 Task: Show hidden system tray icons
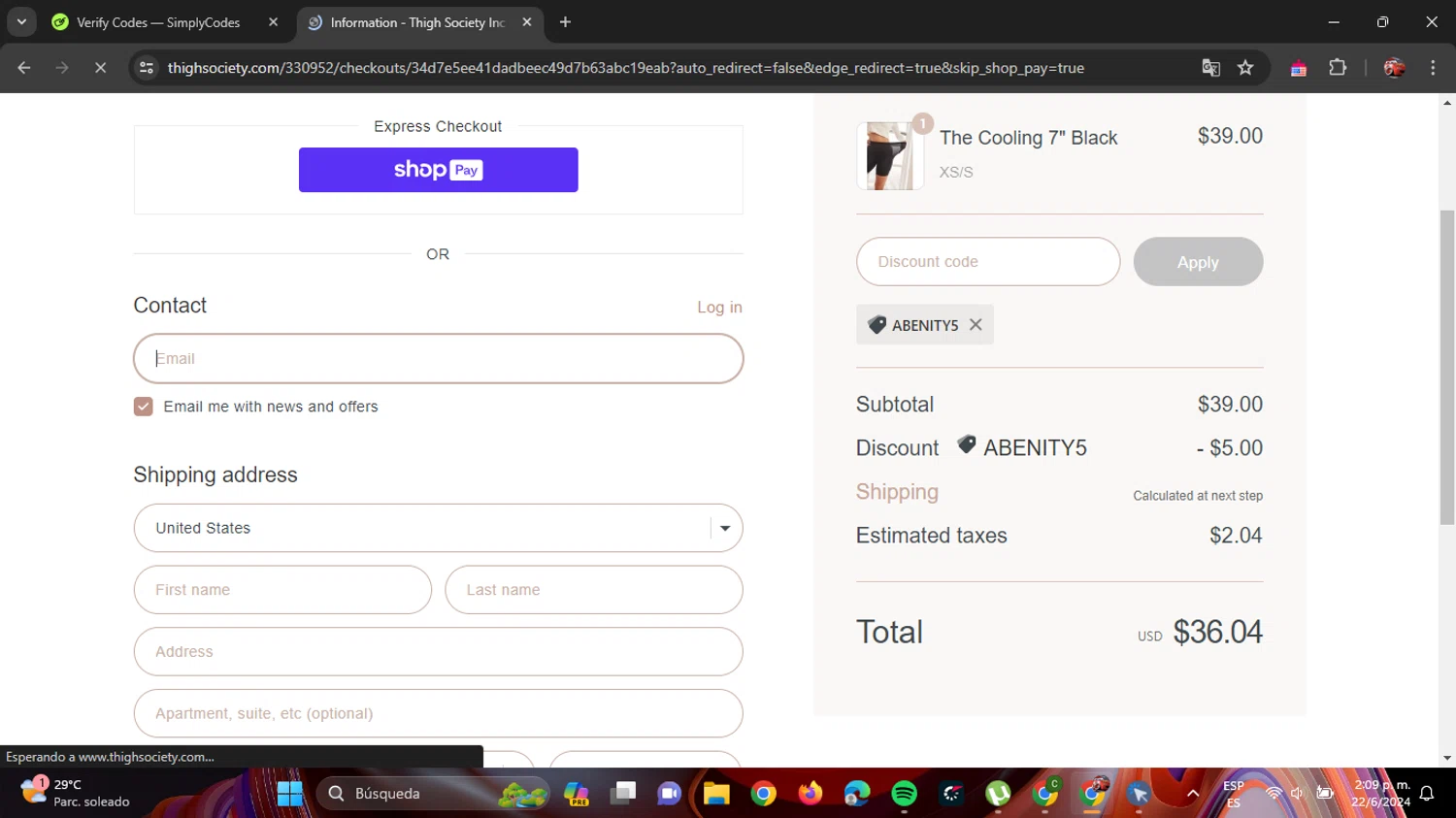click(1193, 794)
